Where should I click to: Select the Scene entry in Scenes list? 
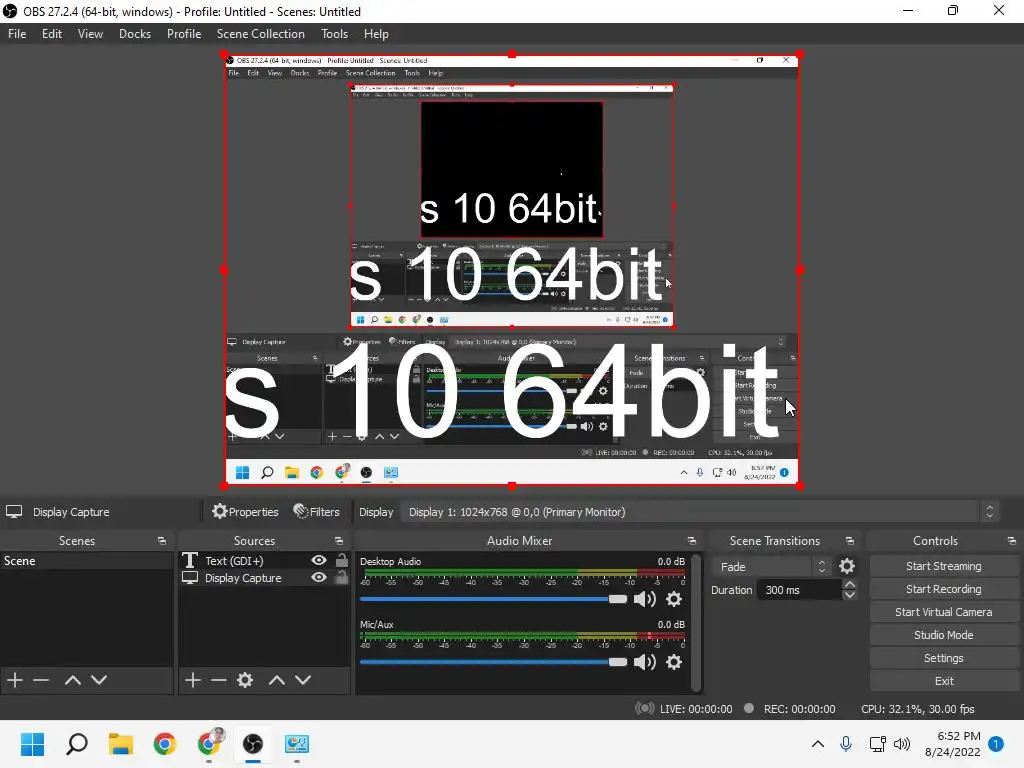coord(86,561)
